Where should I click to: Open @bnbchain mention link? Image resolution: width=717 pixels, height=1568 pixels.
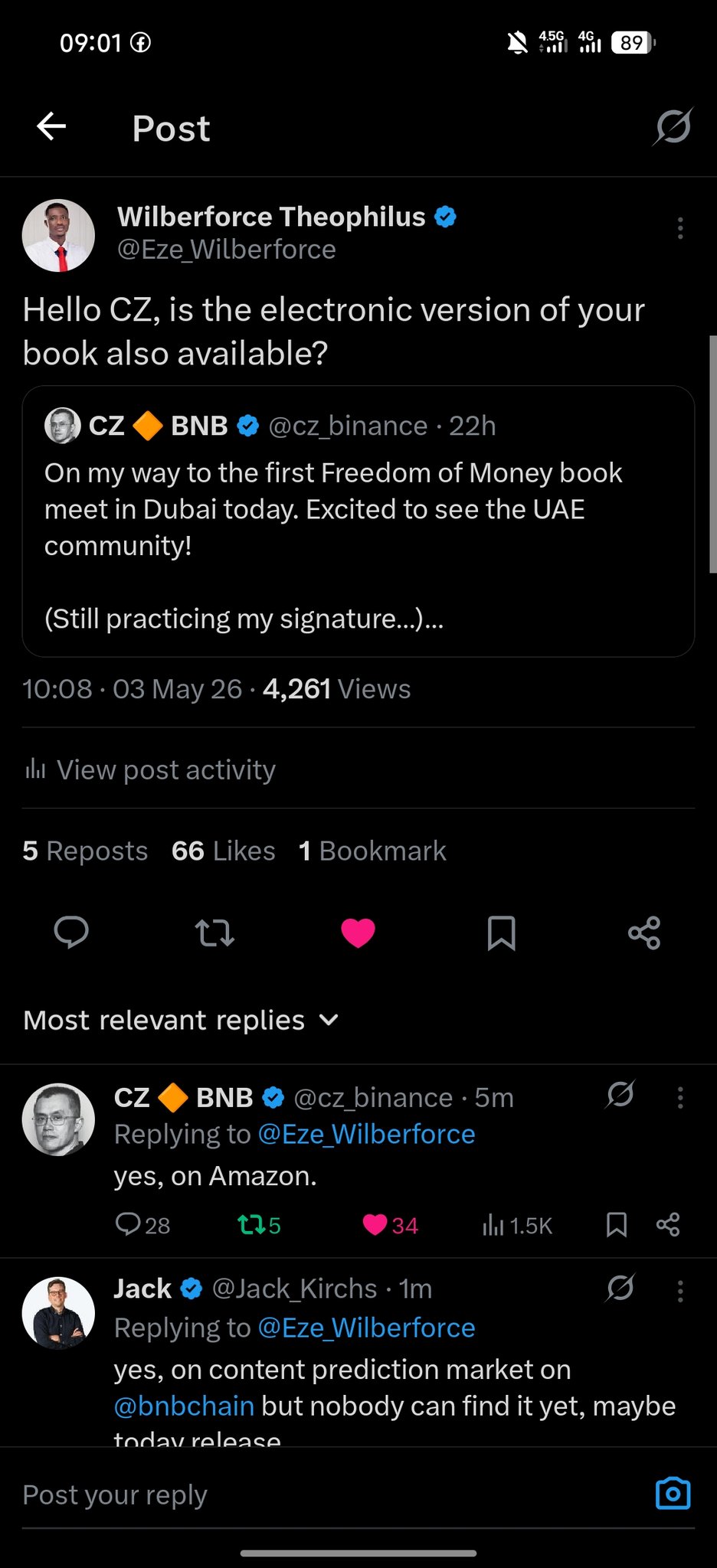(184, 1406)
